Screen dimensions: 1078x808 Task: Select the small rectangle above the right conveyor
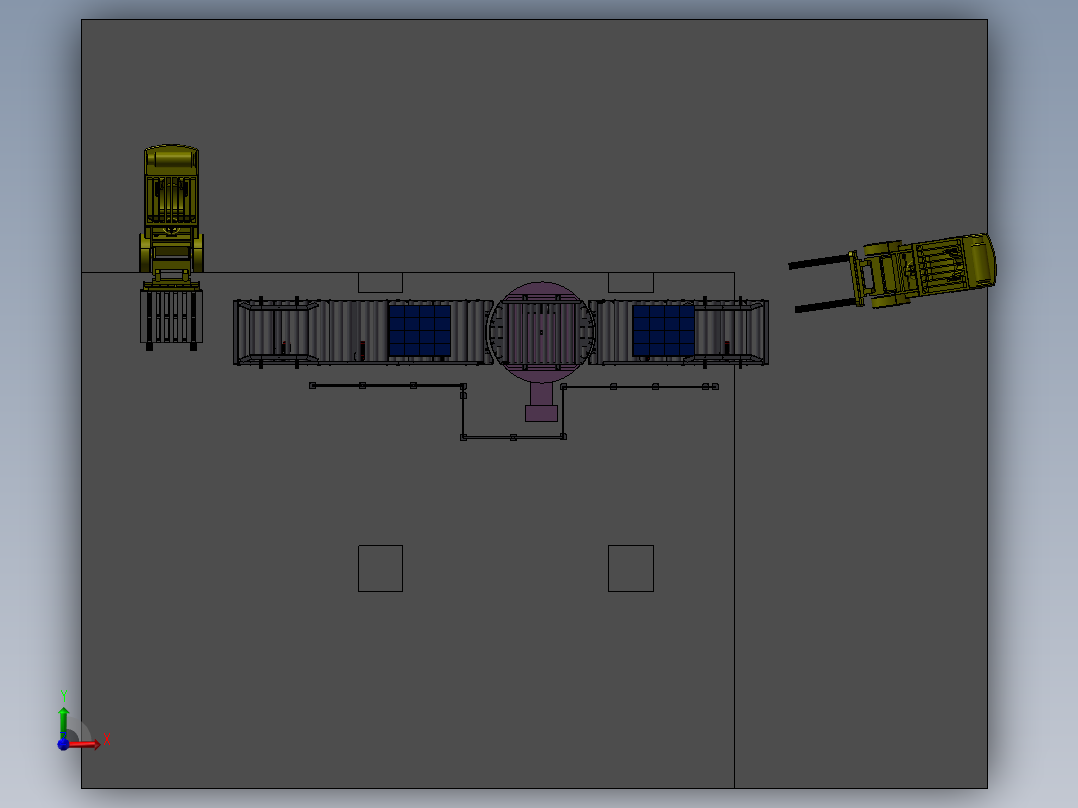[631, 283]
